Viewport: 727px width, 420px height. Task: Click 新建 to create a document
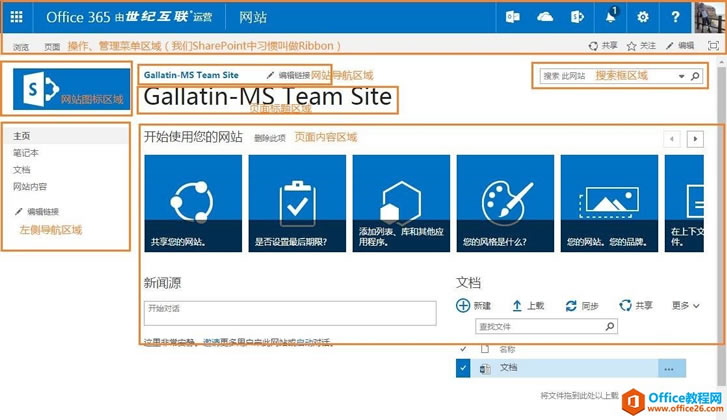pyautogui.click(x=473, y=305)
